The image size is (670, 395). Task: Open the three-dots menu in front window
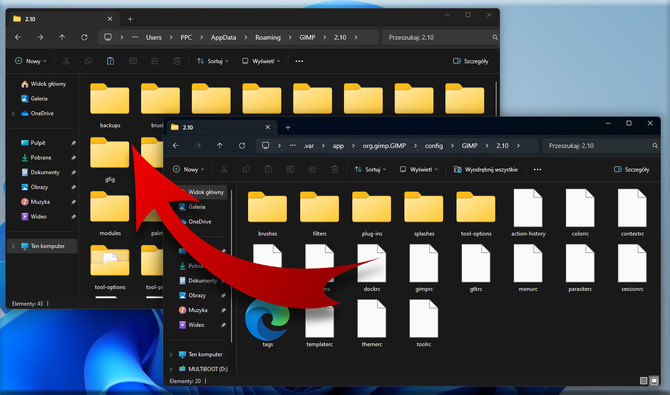538,169
